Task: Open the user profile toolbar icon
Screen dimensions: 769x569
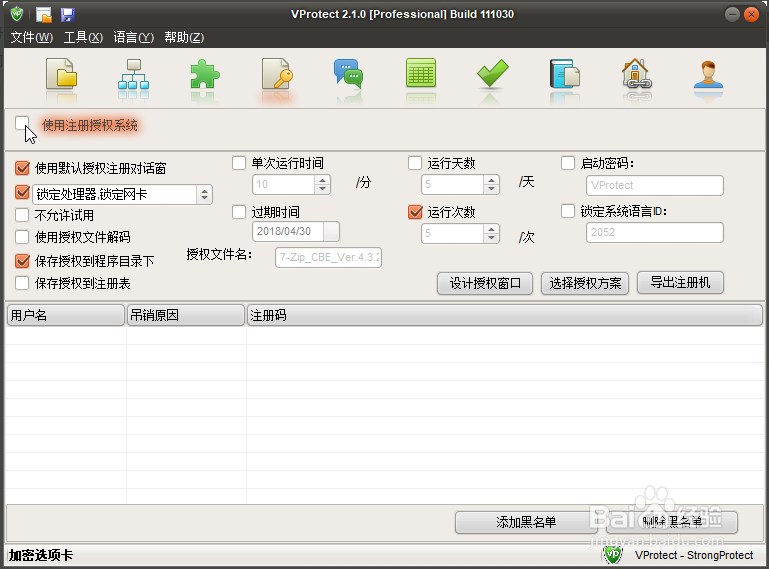Action: point(708,74)
